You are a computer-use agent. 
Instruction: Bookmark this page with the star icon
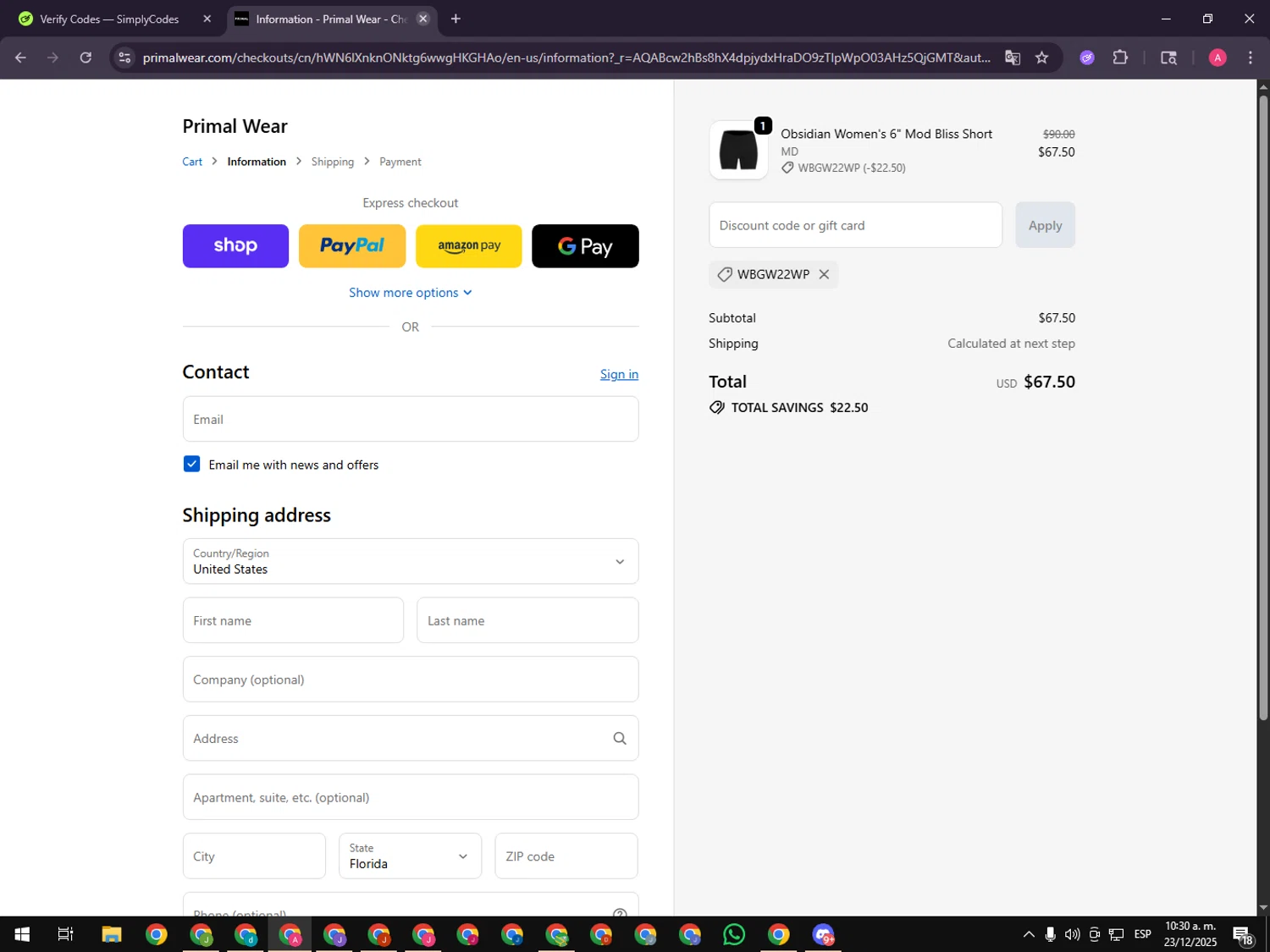1042,58
